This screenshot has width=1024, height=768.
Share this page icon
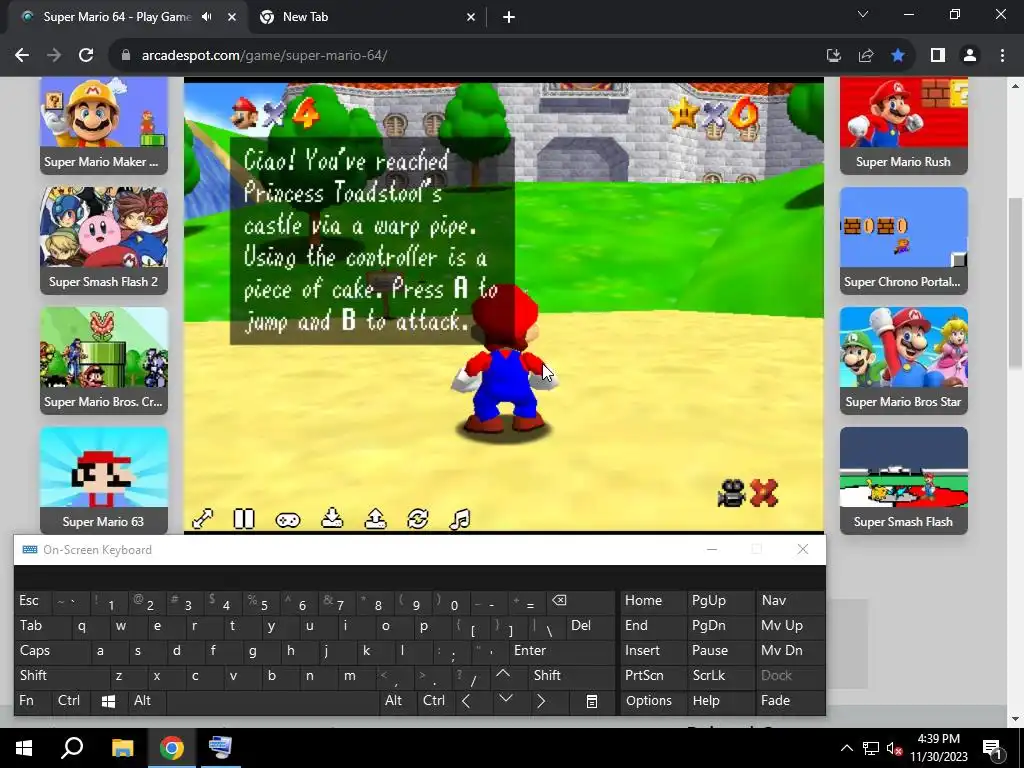coord(866,56)
